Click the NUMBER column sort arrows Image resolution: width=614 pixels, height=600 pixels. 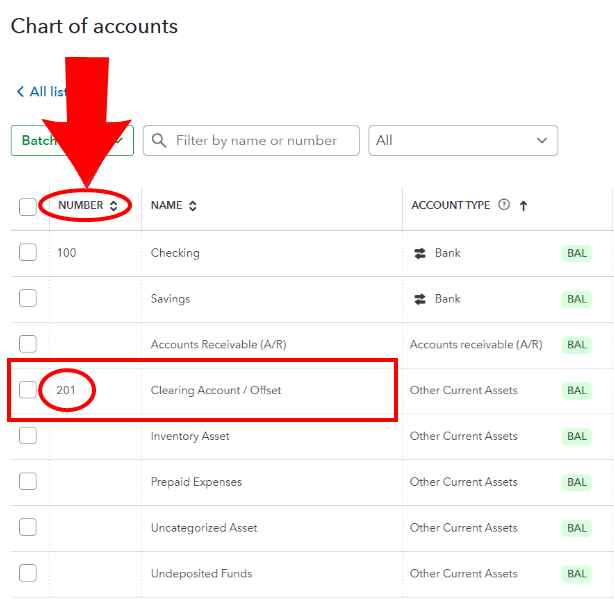114,206
